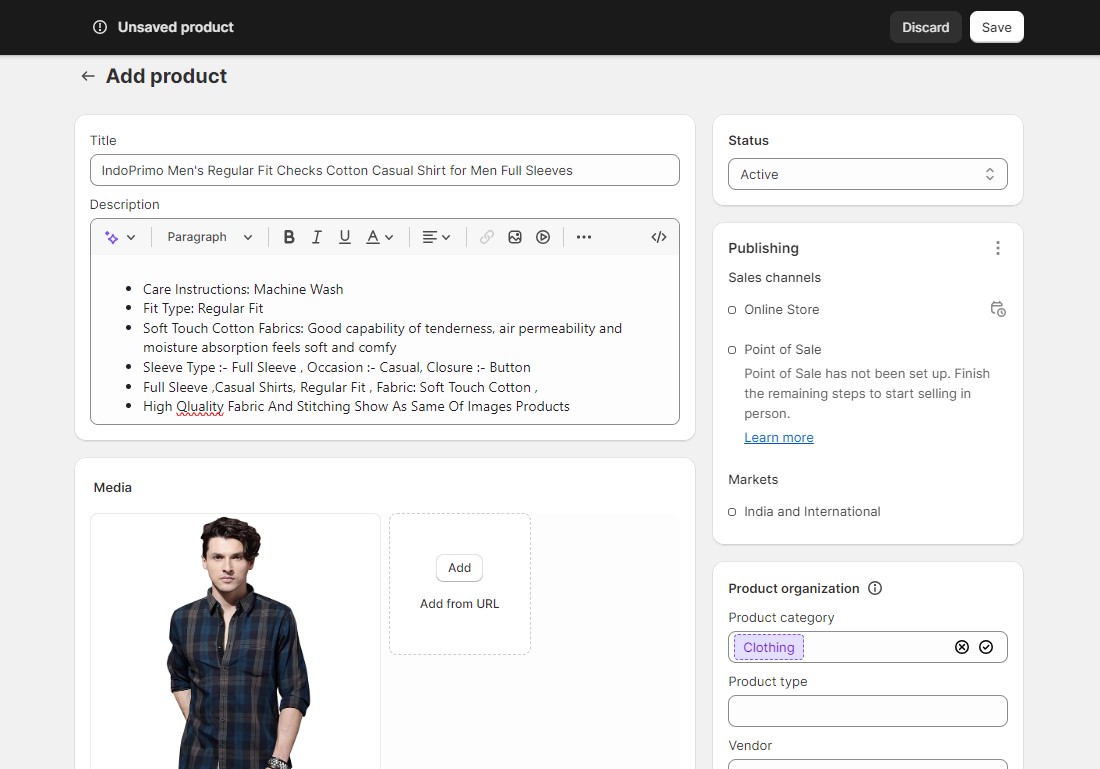The width and height of the screenshot is (1100, 769).
Task: Save the unsaved product
Action: click(x=996, y=27)
